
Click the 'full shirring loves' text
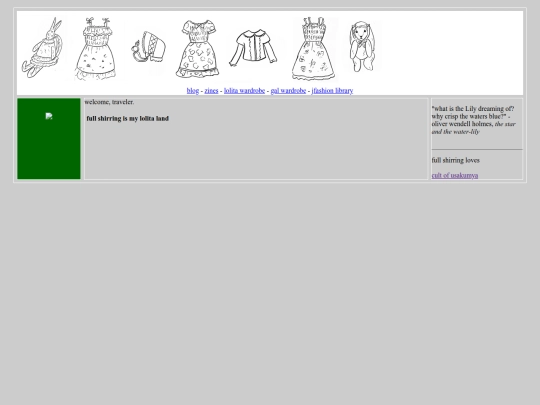(455, 160)
